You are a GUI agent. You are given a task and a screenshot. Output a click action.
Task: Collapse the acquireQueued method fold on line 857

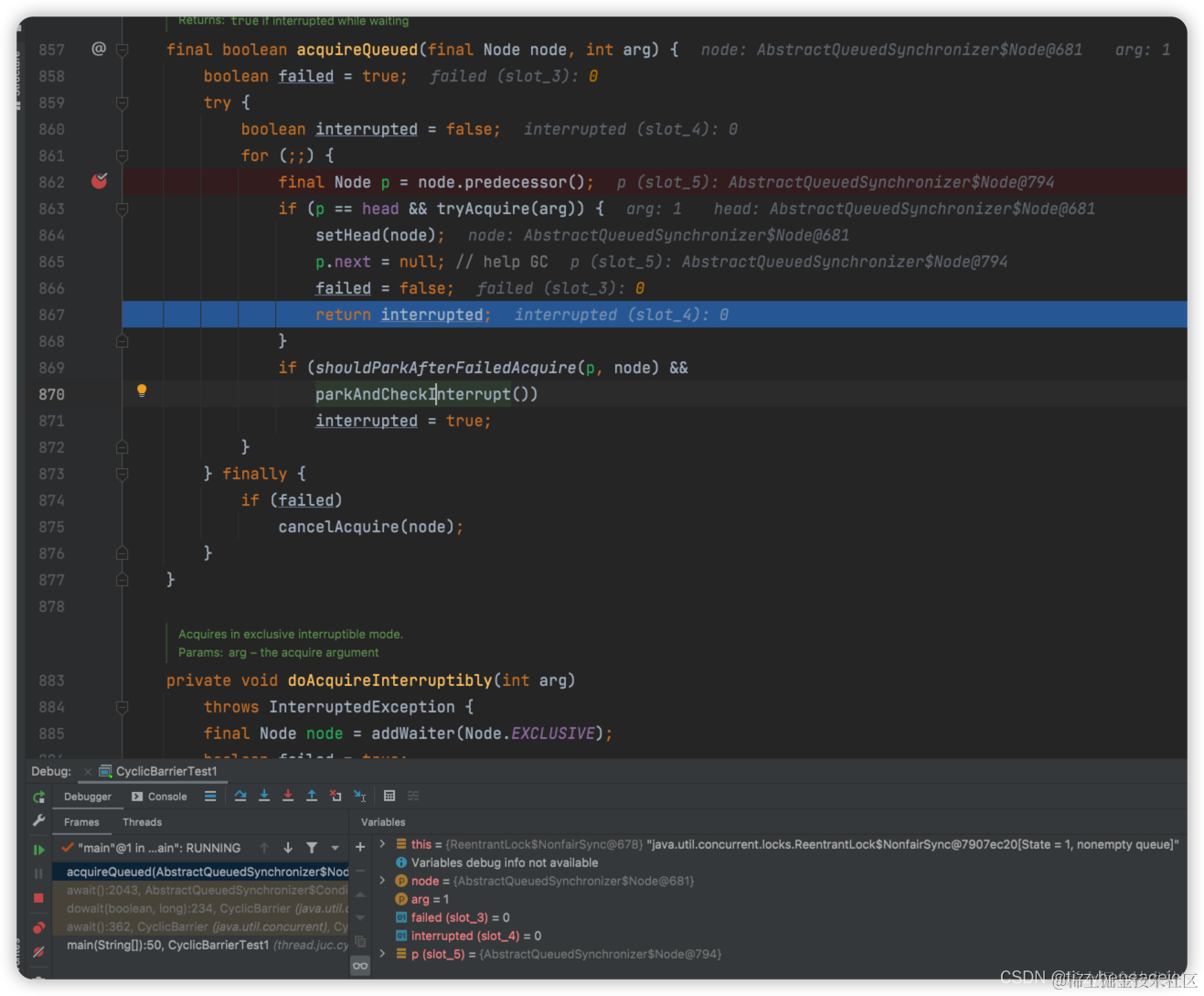tap(122, 49)
